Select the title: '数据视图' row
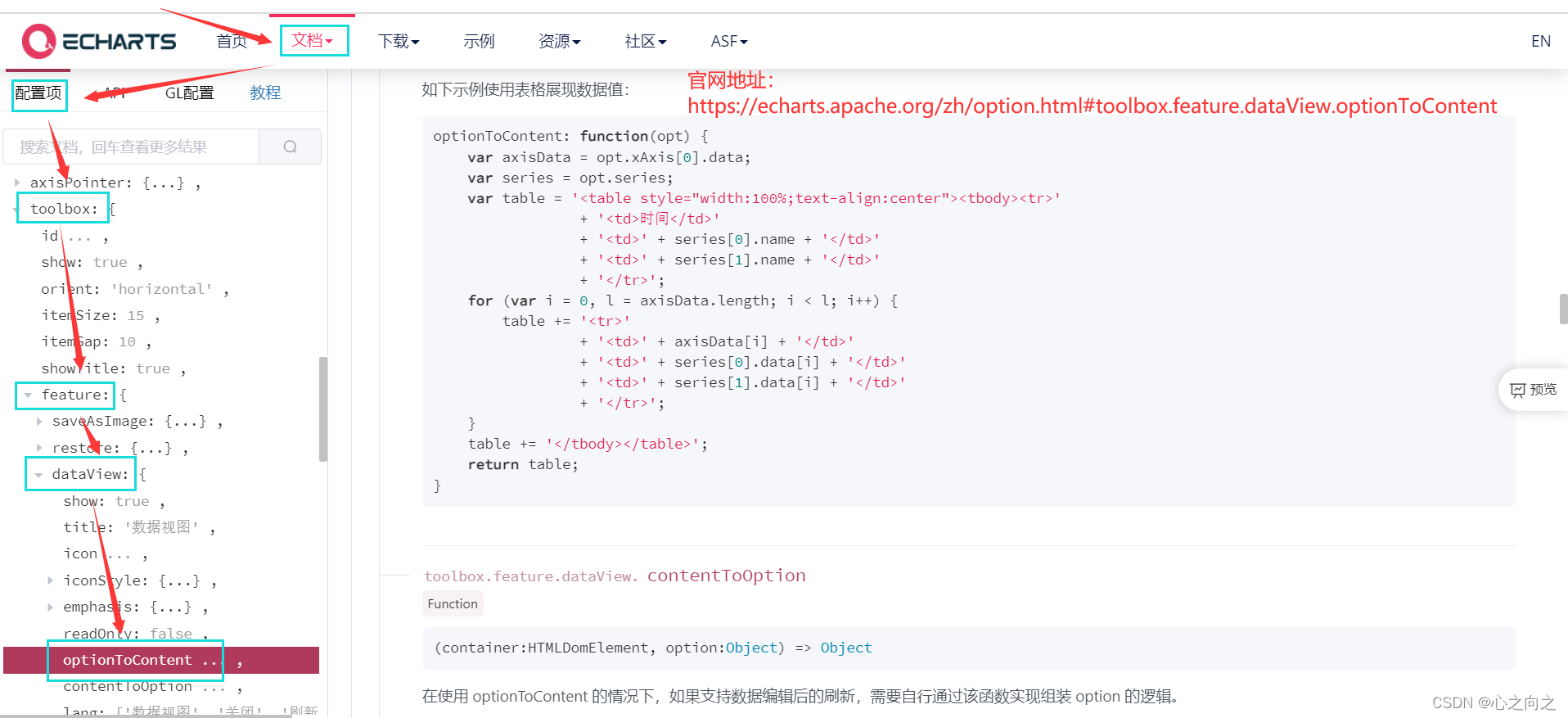Image resolution: width=1568 pixels, height=718 pixels. click(x=139, y=527)
